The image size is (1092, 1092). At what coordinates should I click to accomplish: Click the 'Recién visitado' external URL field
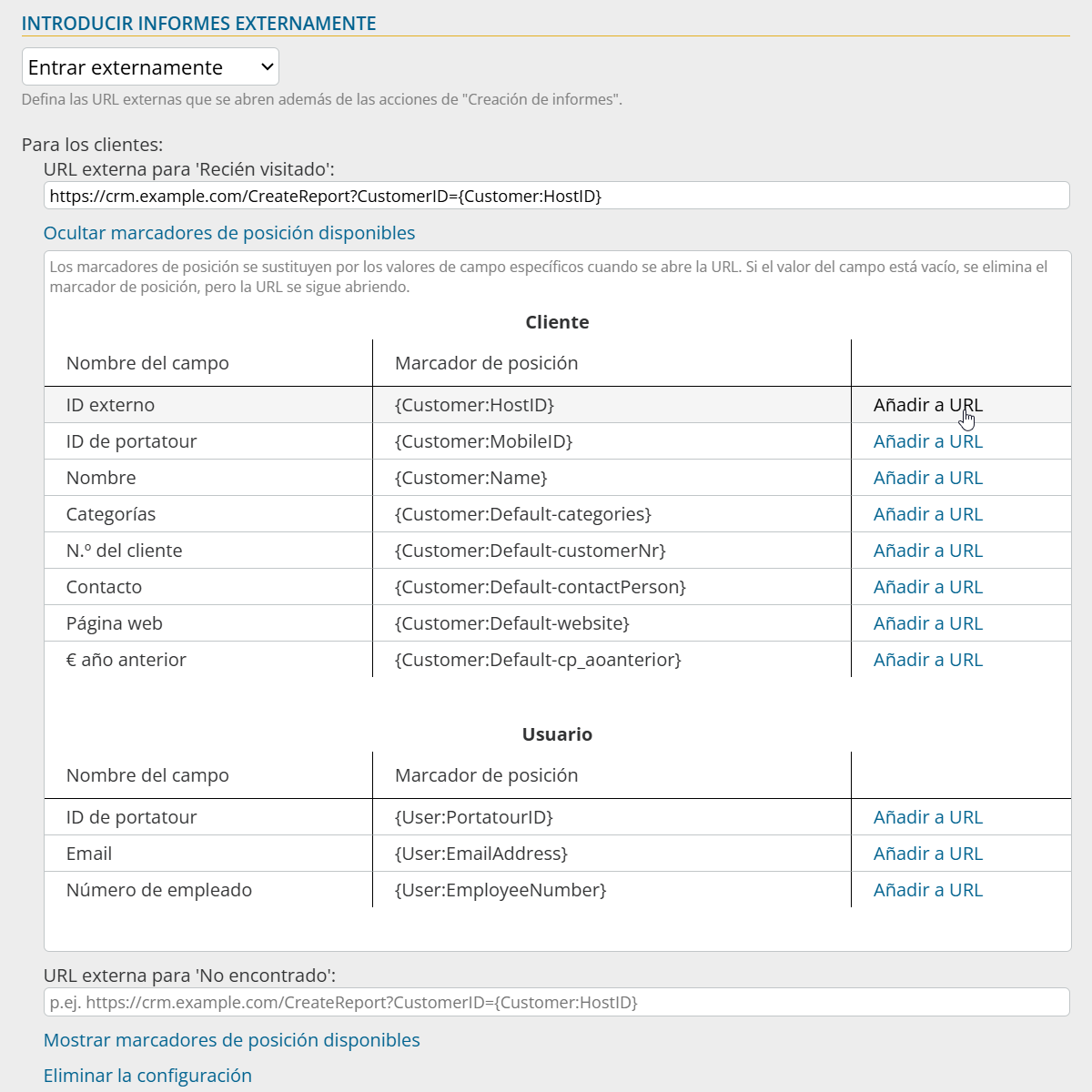(556, 196)
